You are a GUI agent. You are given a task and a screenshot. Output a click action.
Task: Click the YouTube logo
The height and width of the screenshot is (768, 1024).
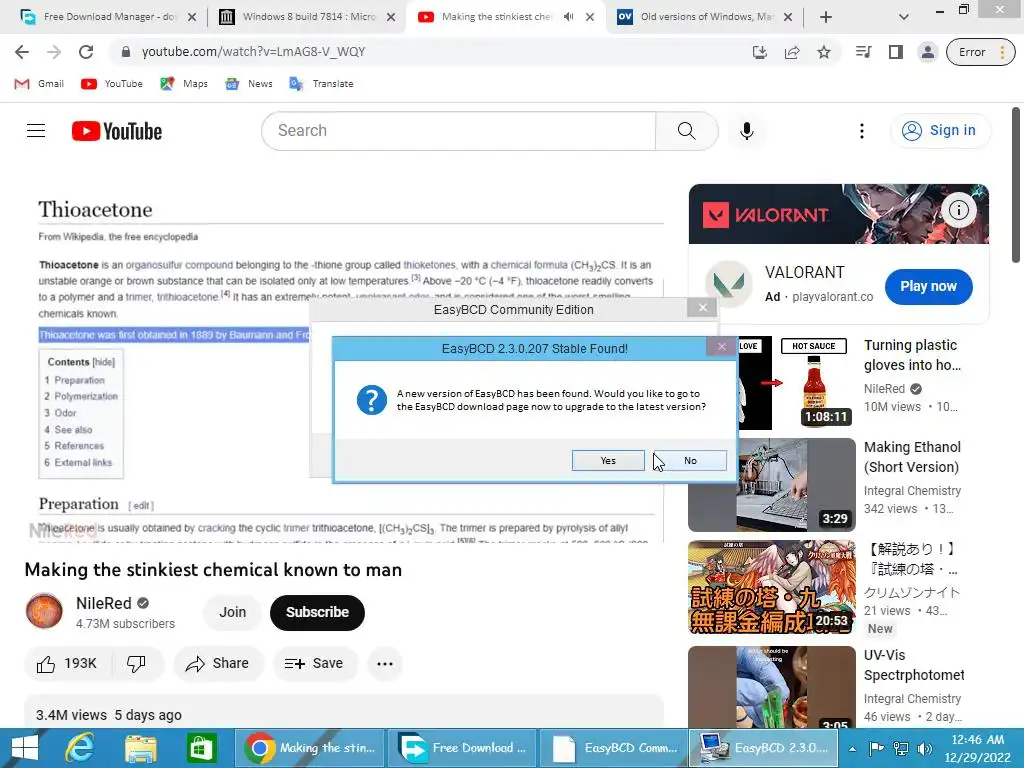pos(117,131)
